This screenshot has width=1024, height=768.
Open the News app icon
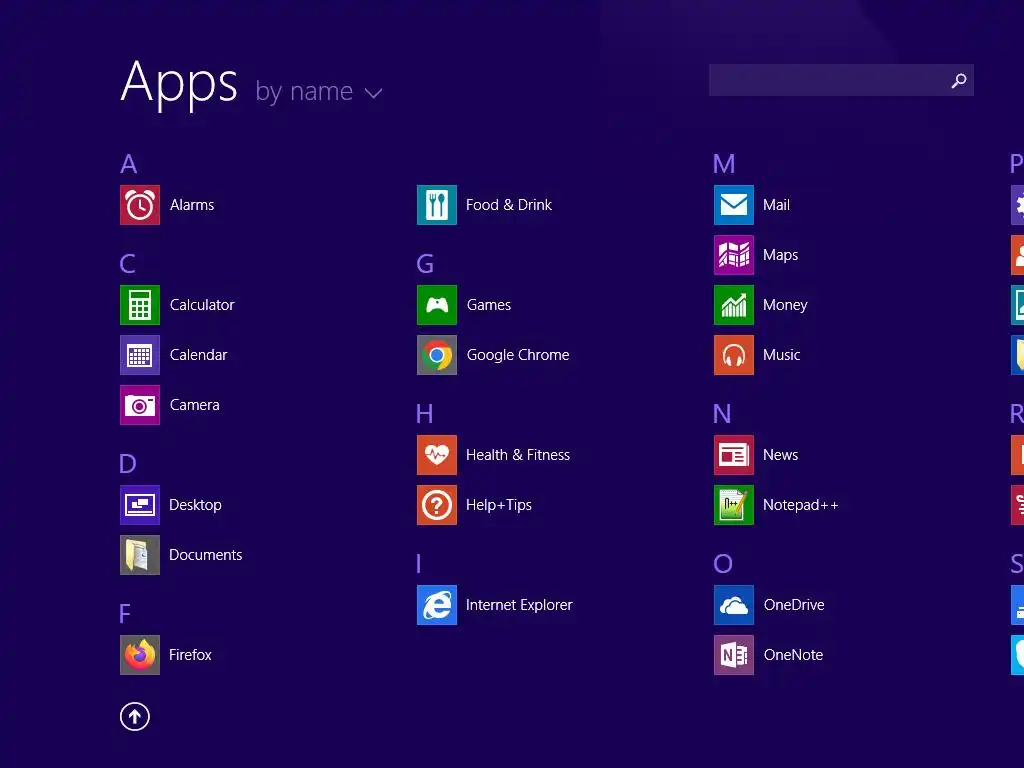[734, 455]
